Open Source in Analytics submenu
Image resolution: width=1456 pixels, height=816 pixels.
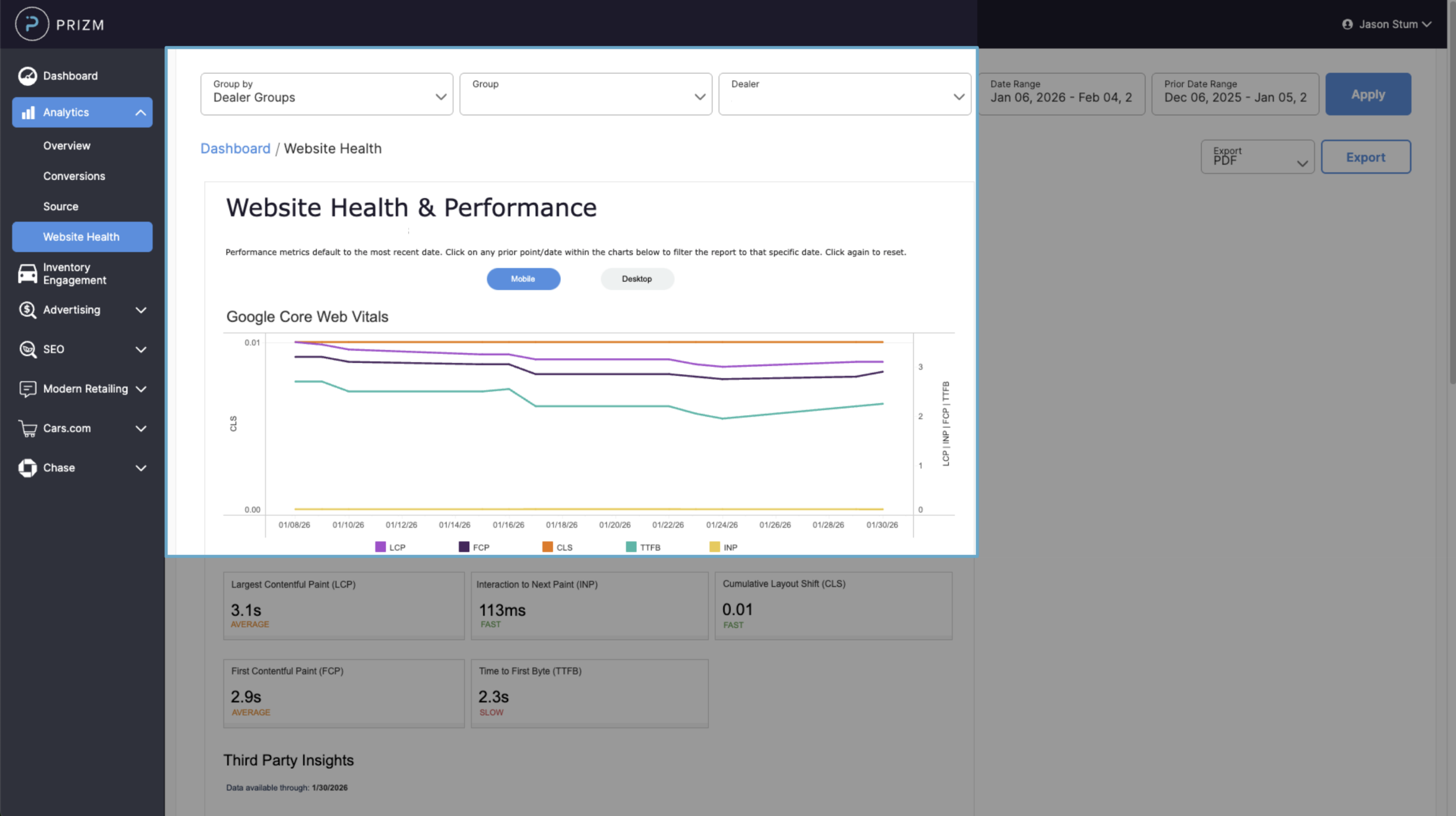tap(61, 206)
